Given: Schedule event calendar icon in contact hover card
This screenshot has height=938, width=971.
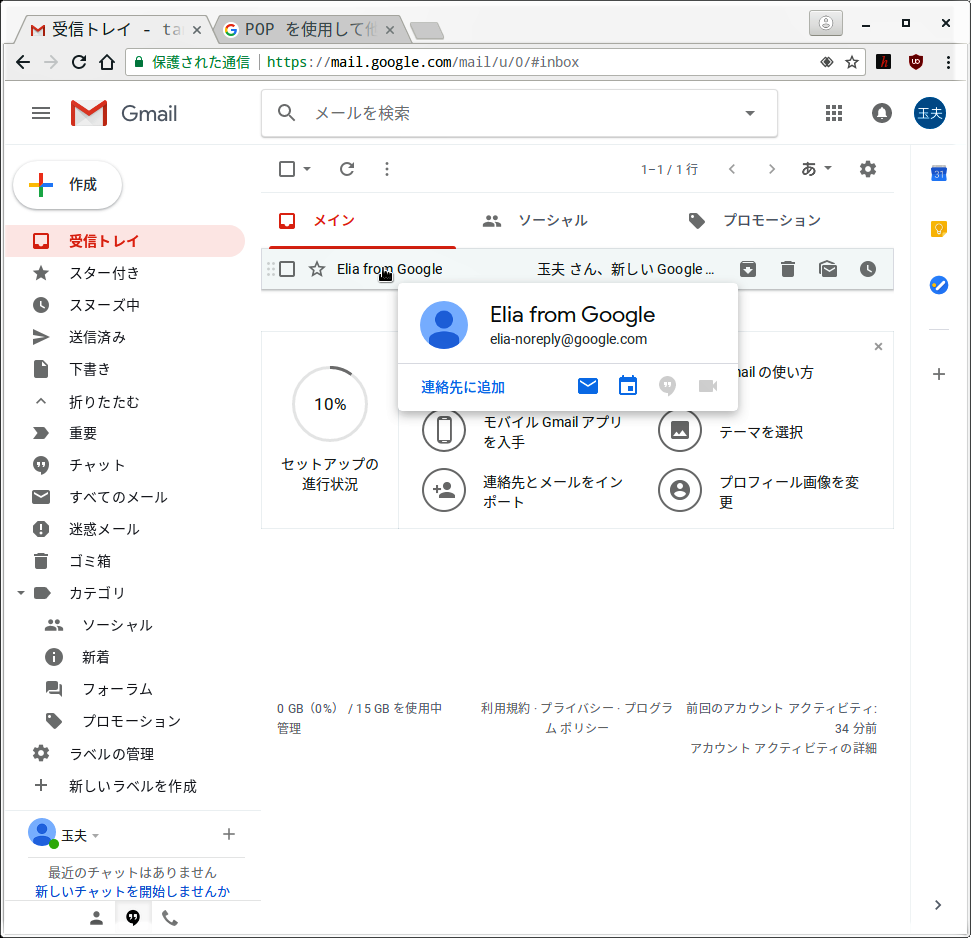Looking at the screenshot, I should [x=628, y=386].
